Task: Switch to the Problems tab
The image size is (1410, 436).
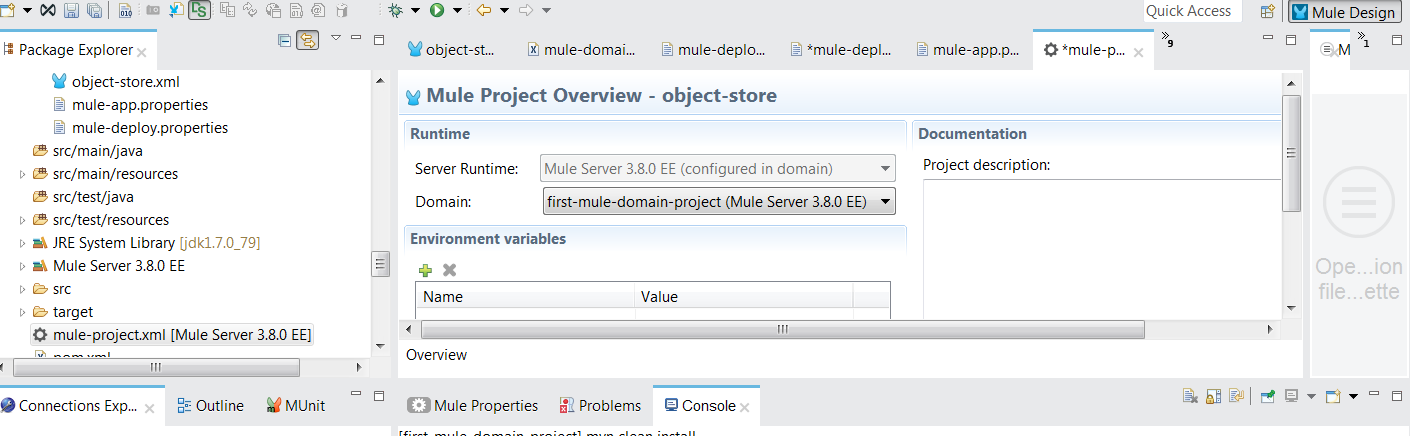Action: point(599,405)
